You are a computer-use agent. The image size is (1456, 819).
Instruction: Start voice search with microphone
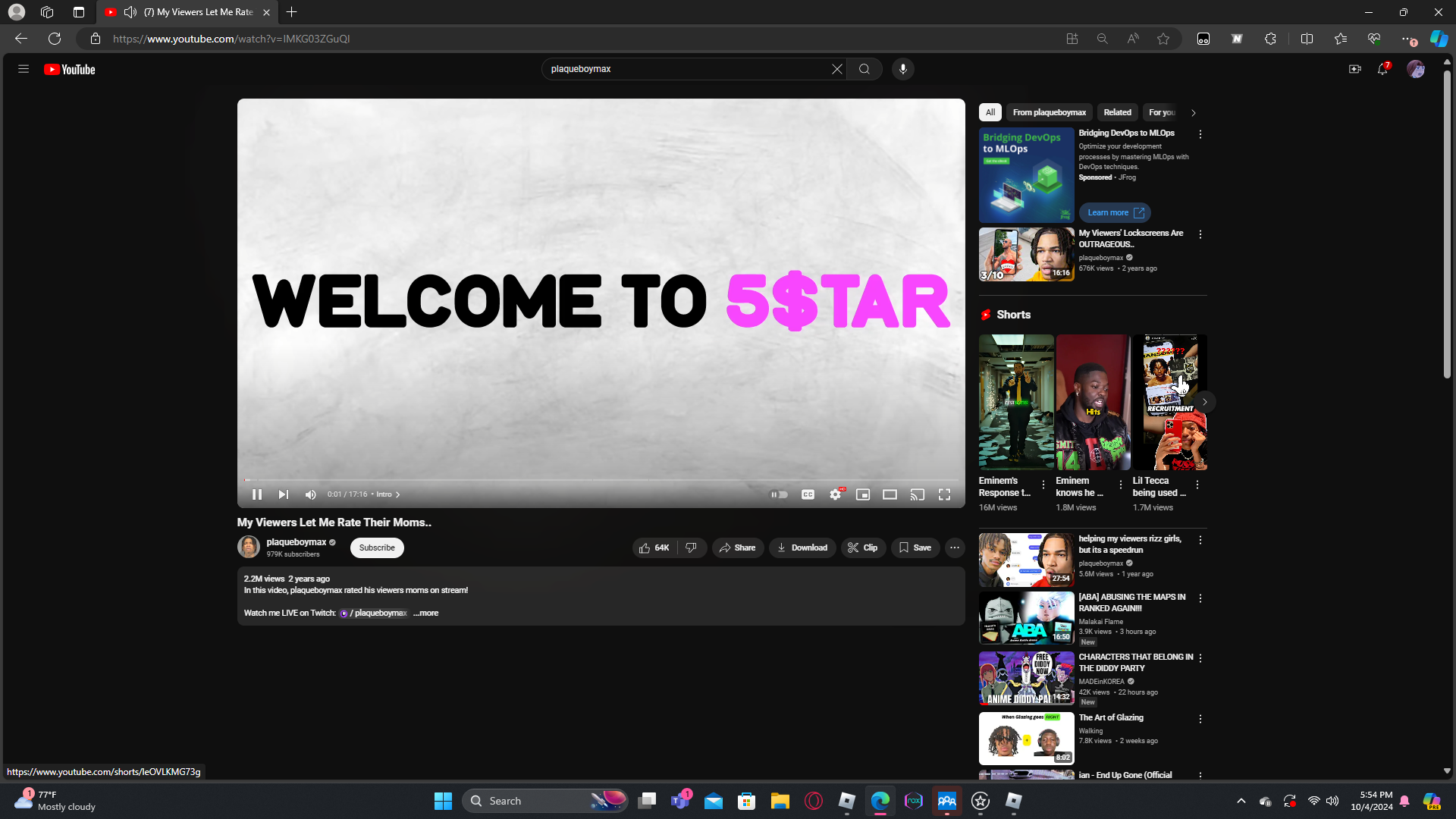tap(902, 69)
